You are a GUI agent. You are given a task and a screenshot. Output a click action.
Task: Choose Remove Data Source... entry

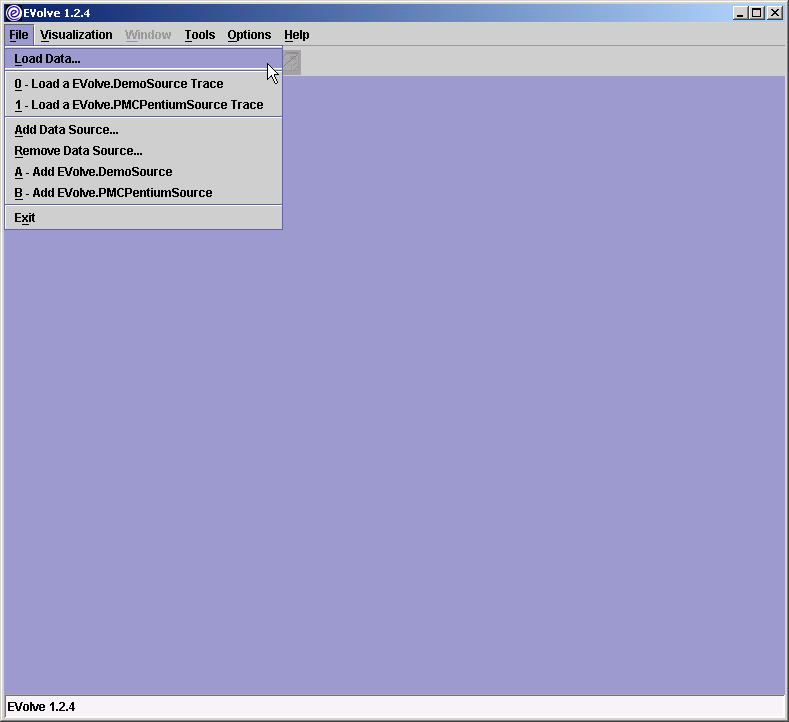coord(143,151)
